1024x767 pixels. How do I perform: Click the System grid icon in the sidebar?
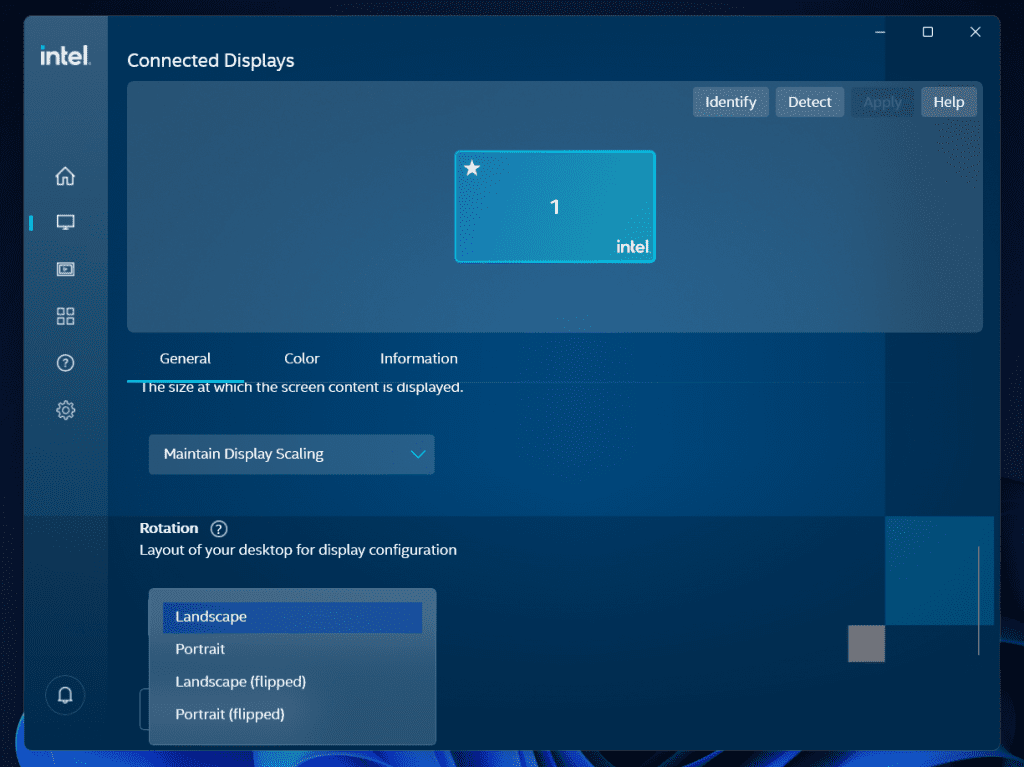pyautogui.click(x=65, y=316)
